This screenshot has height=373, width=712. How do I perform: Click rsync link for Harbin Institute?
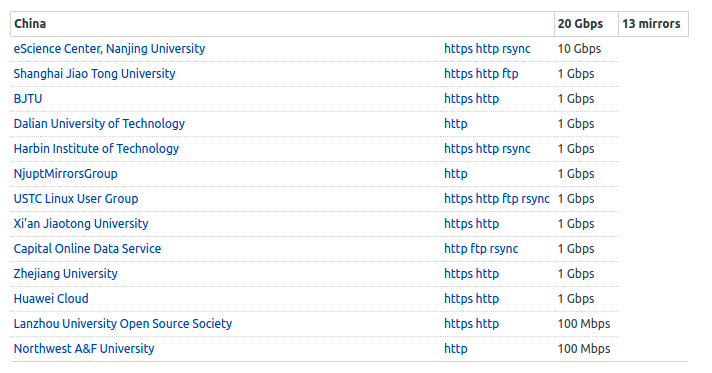(516, 149)
